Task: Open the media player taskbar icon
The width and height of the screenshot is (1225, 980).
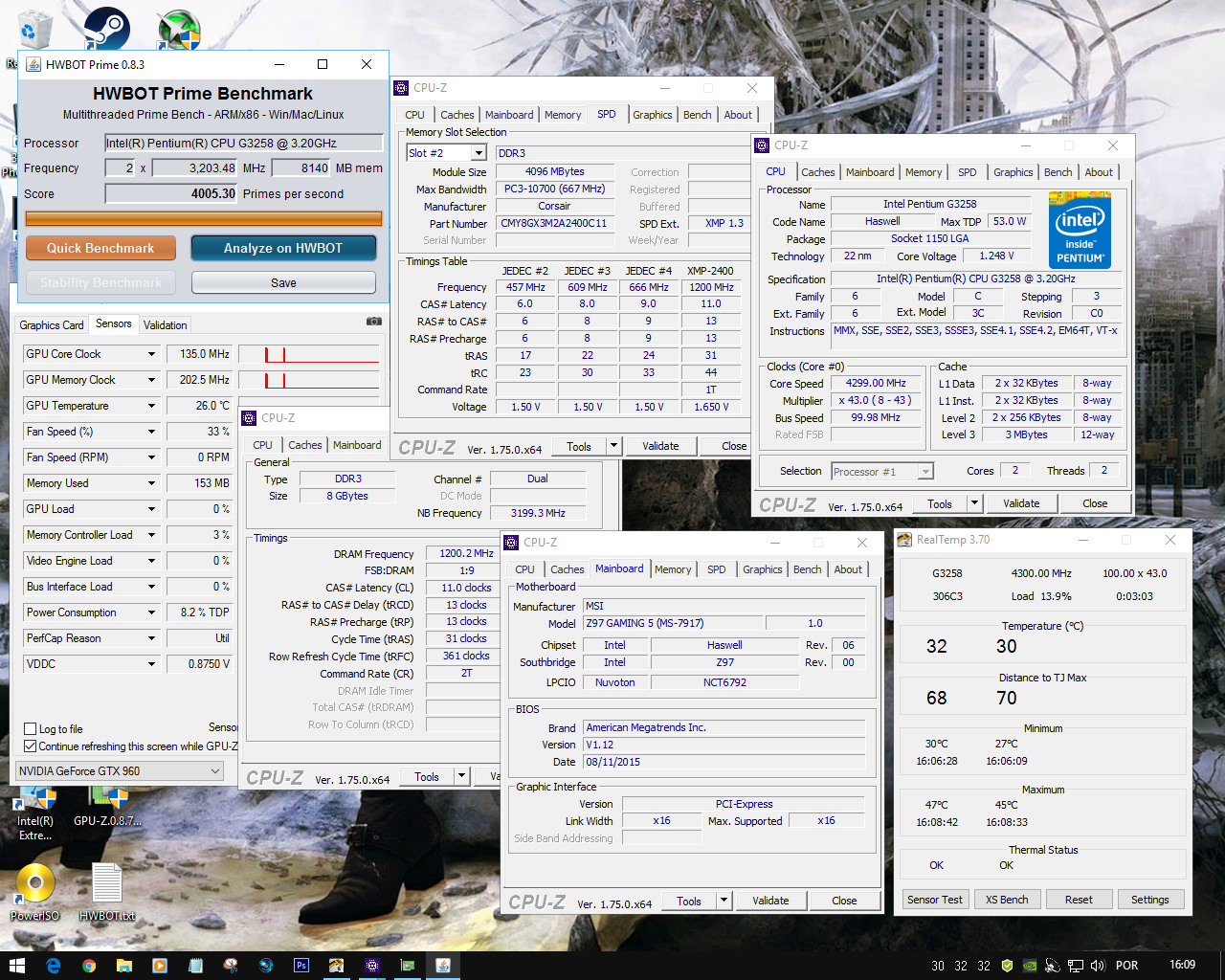Action: (x=160, y=966)
